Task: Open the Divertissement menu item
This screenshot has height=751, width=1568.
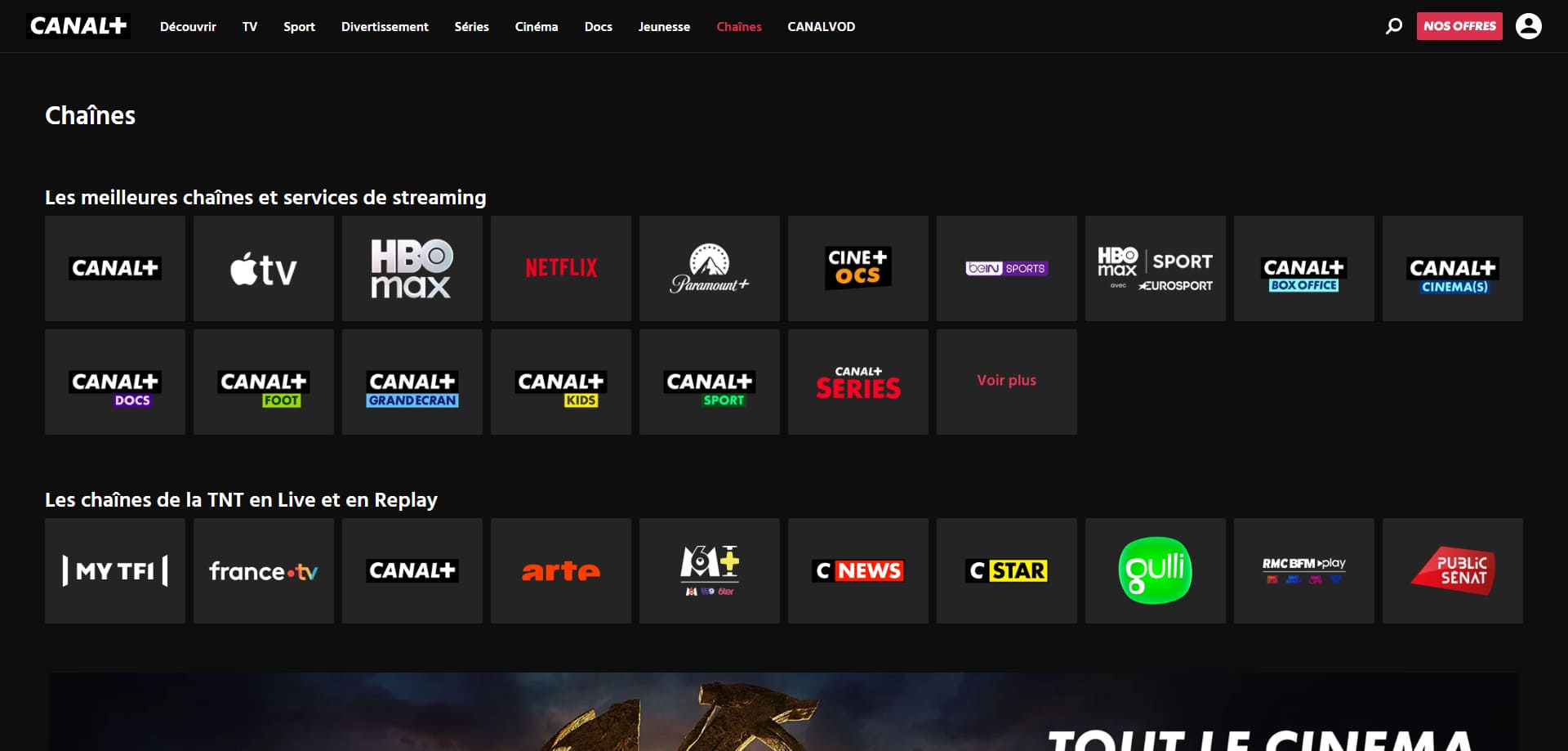Action: click(385, 27)
